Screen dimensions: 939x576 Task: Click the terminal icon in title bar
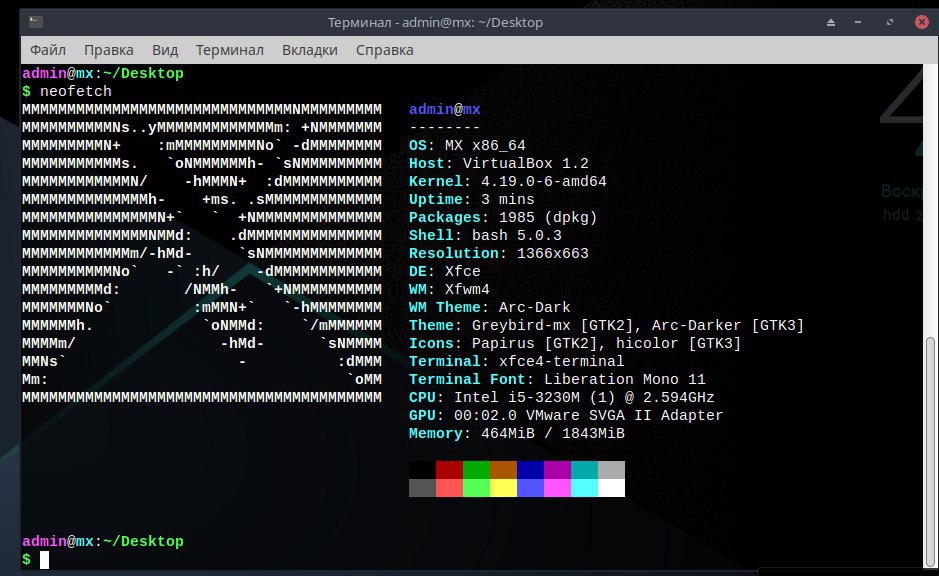[36, 22]
